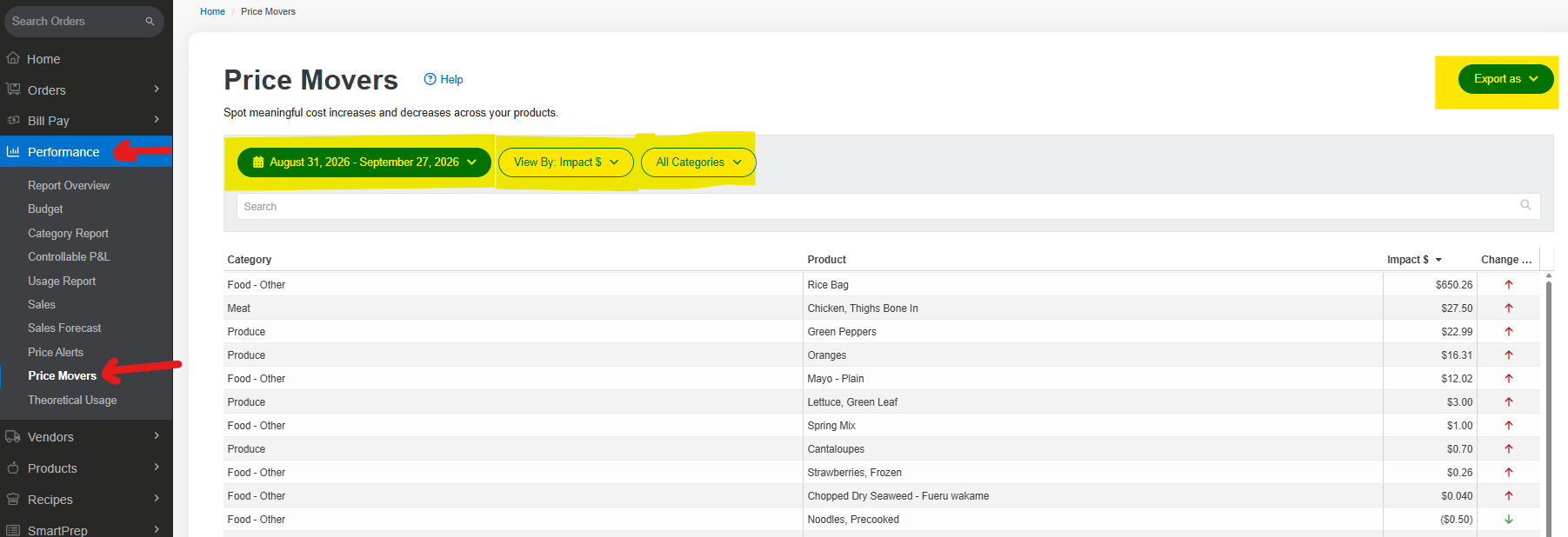Open Report Overview in Performance menu

(69, 185)
